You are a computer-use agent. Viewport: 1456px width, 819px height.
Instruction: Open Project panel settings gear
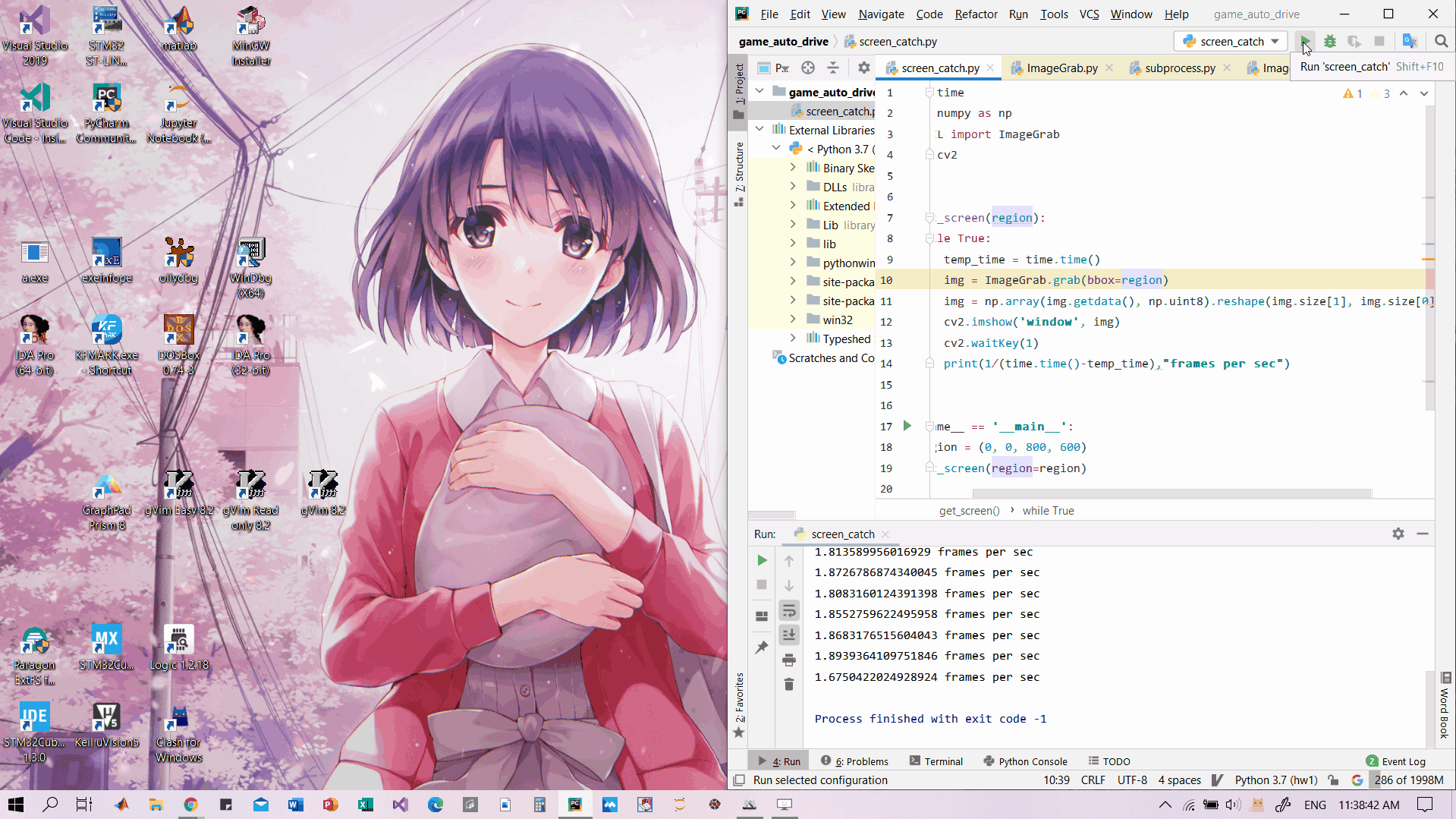(x=863, y=68)
